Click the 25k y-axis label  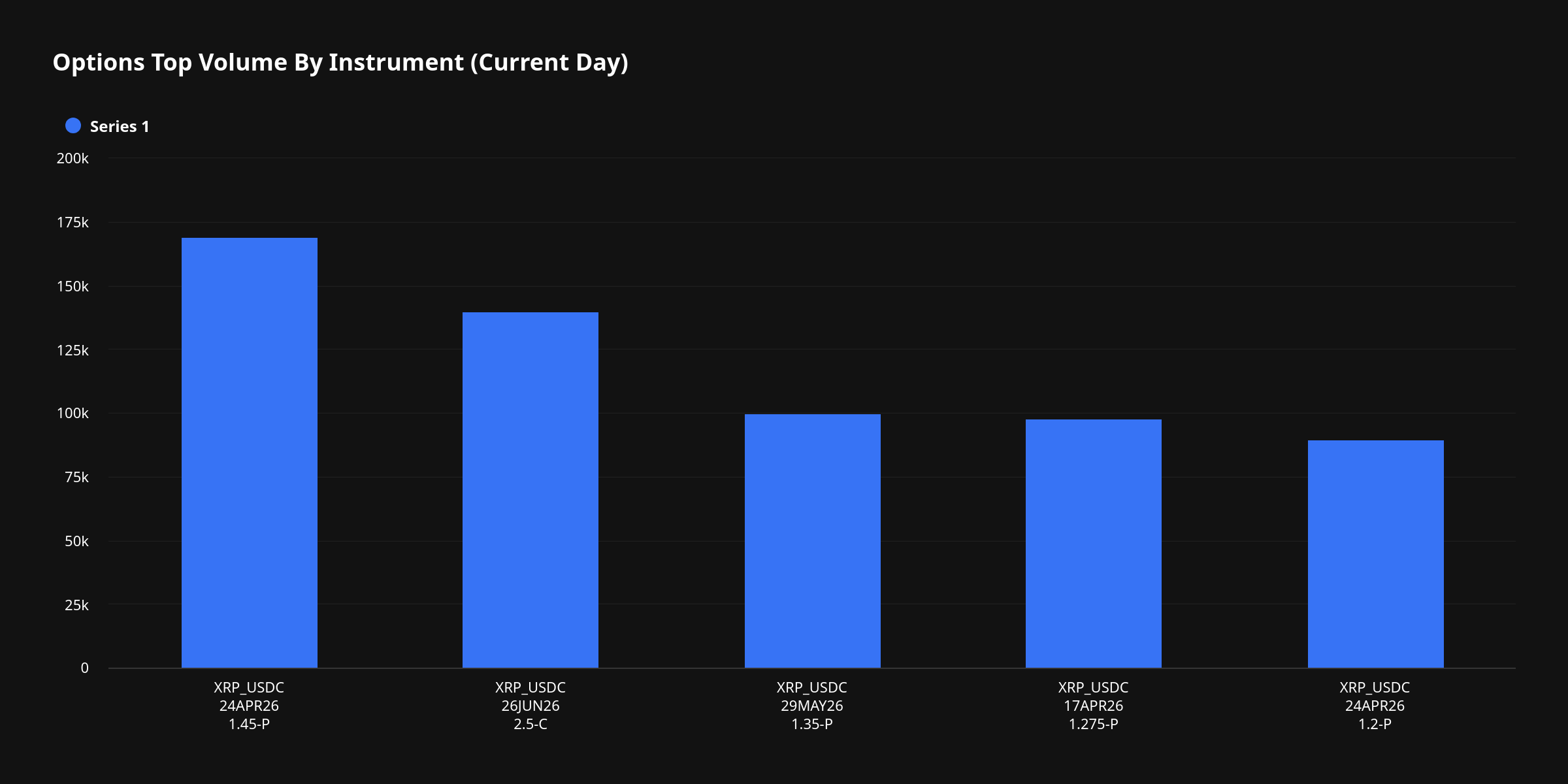(x=76, y=606)
